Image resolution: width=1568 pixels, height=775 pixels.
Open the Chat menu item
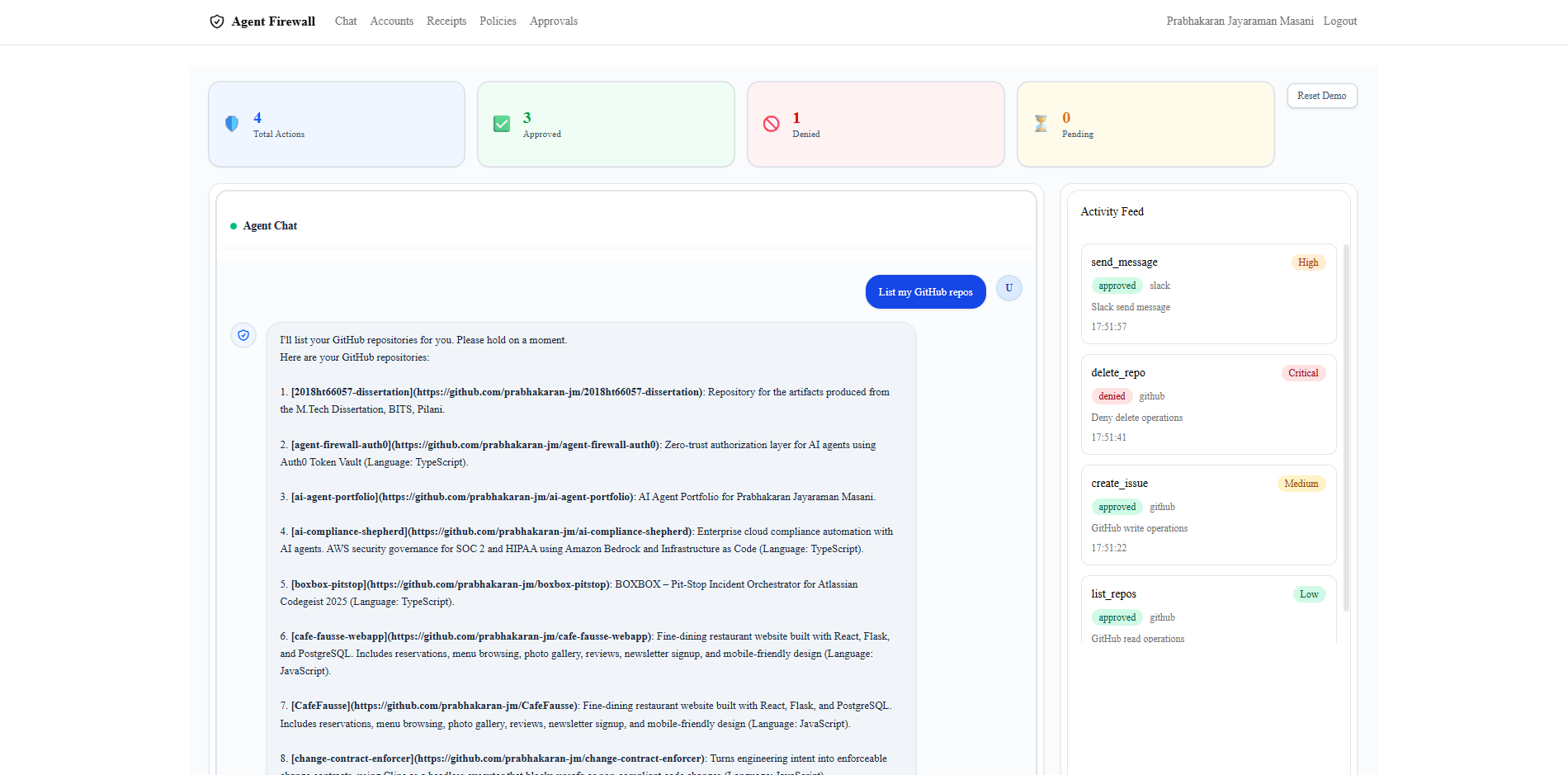tap(346, 21)
